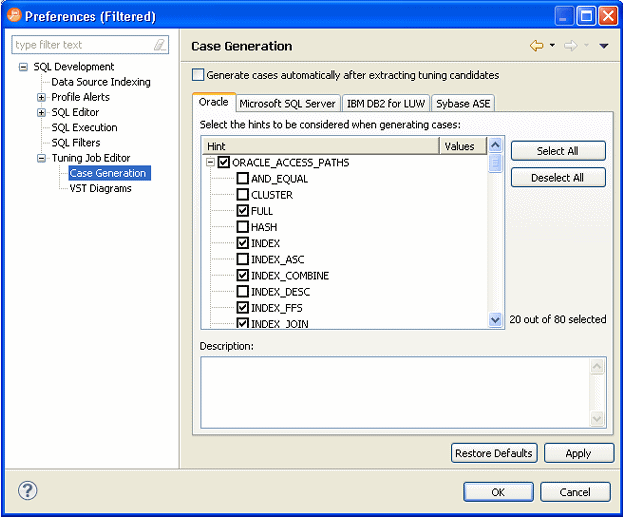Select the INDEX_DESC hint row text
Screen dimensions: 623x517
point(280,292)
